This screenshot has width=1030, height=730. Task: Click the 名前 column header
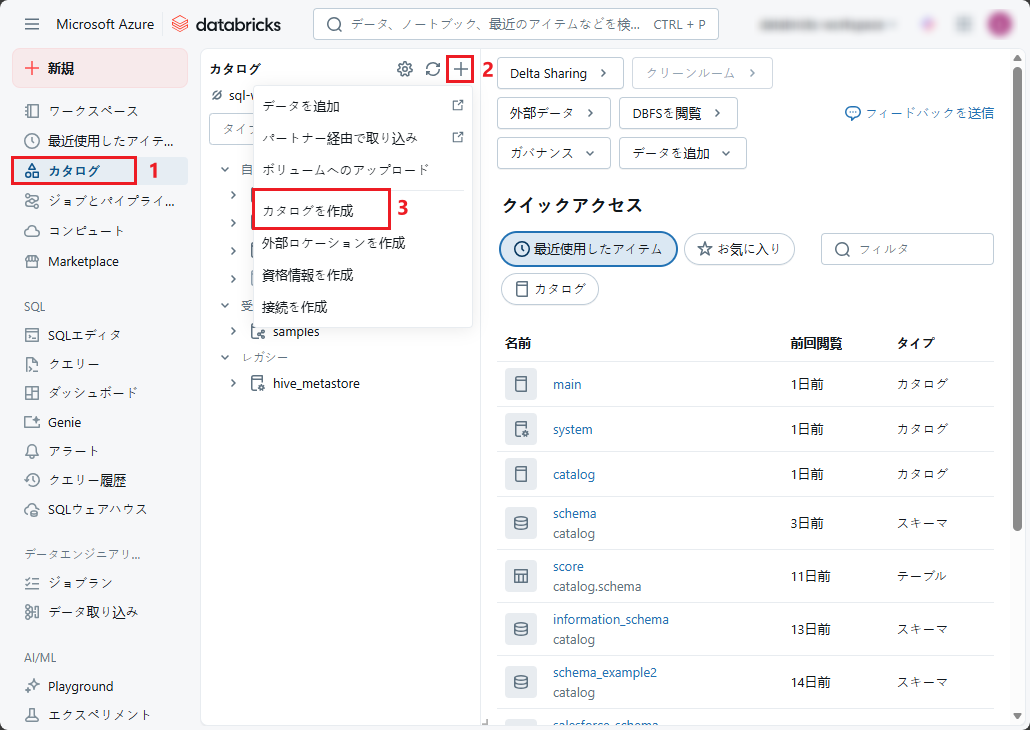click(x=518, y=343)
